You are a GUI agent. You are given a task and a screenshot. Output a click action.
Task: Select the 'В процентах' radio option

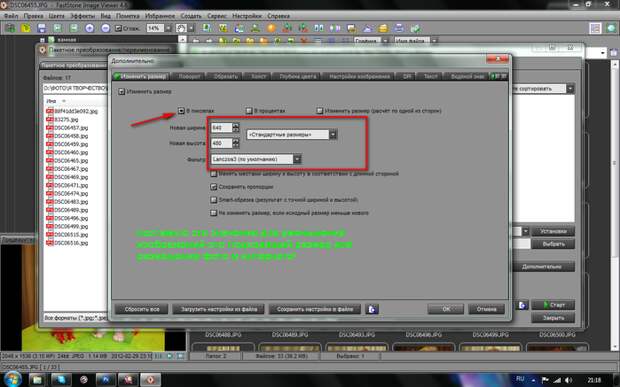coord(249,111)
